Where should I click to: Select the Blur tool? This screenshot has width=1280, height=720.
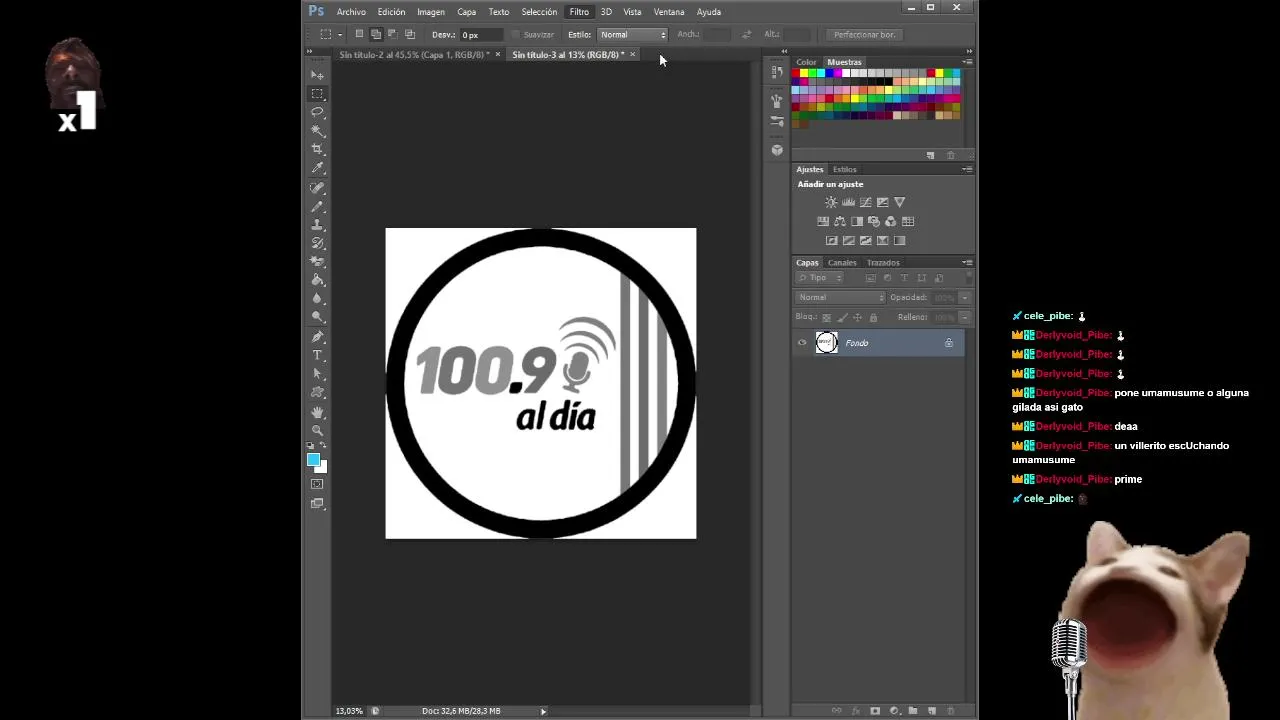point(317,298)
